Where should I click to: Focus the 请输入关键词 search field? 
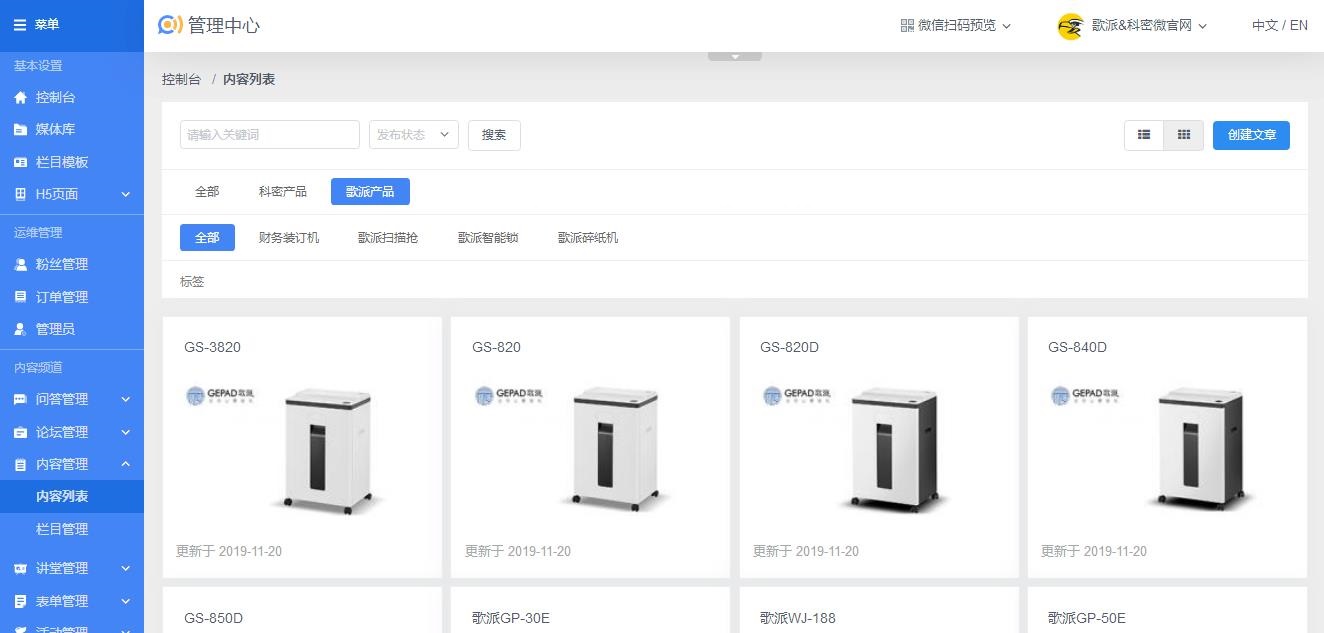(270, 135)
